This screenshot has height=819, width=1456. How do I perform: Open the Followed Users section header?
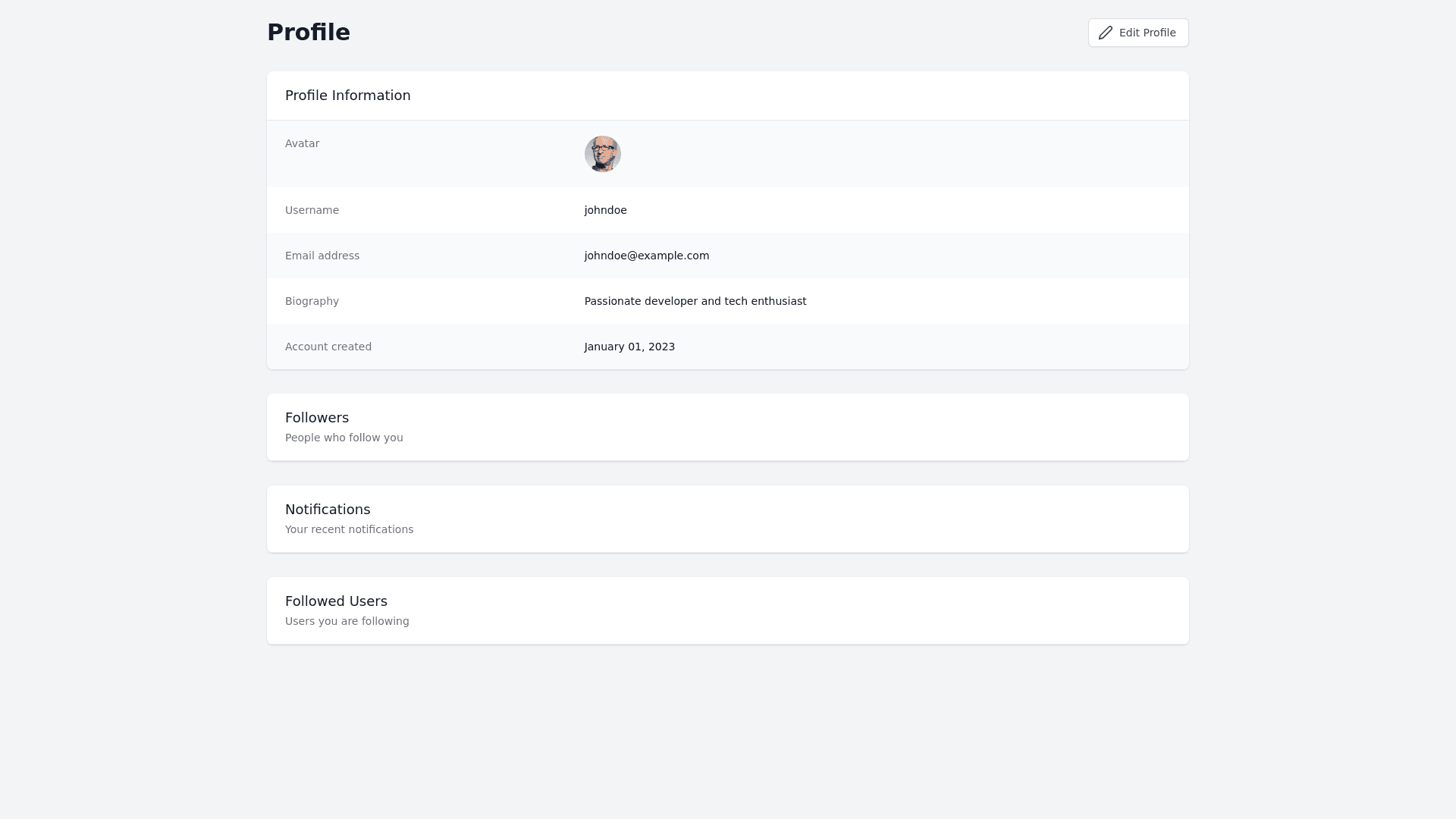pyautogui.click(x=336, y=601)
